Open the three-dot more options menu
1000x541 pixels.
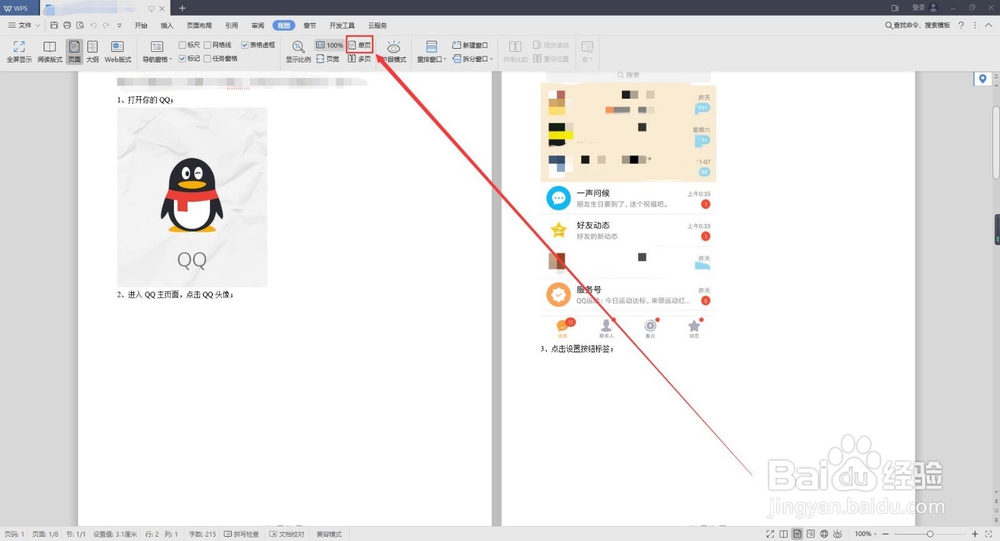974,26
